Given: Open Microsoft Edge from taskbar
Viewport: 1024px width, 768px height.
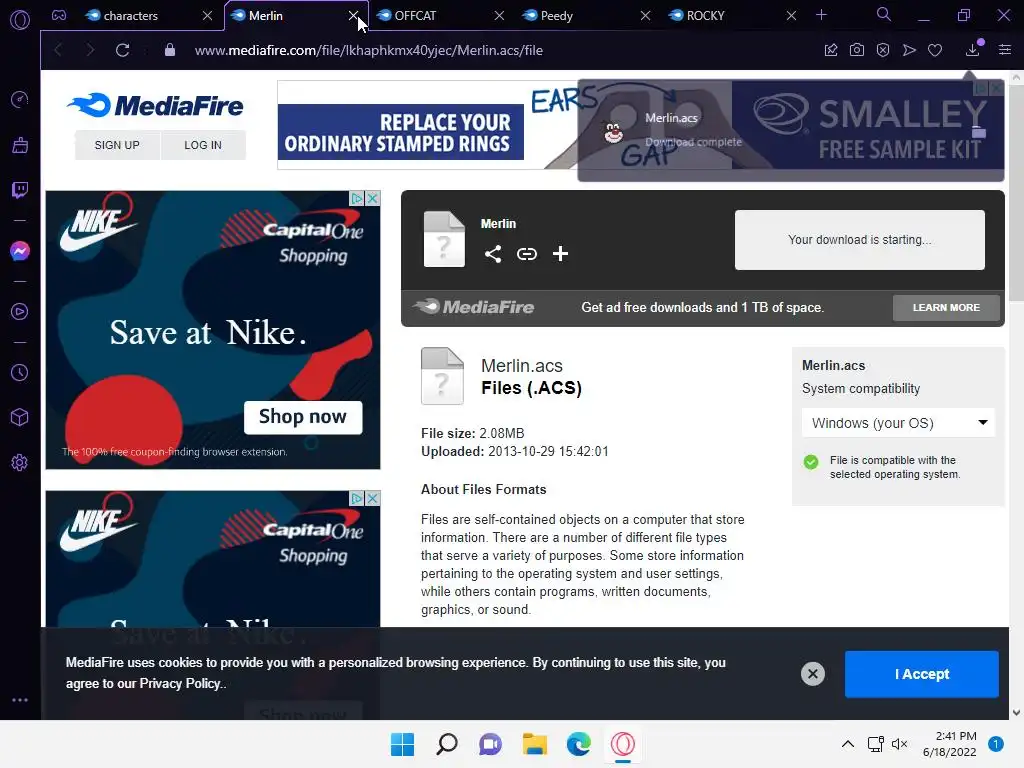Looking at the screenshot, I should [x=579, y=744].
